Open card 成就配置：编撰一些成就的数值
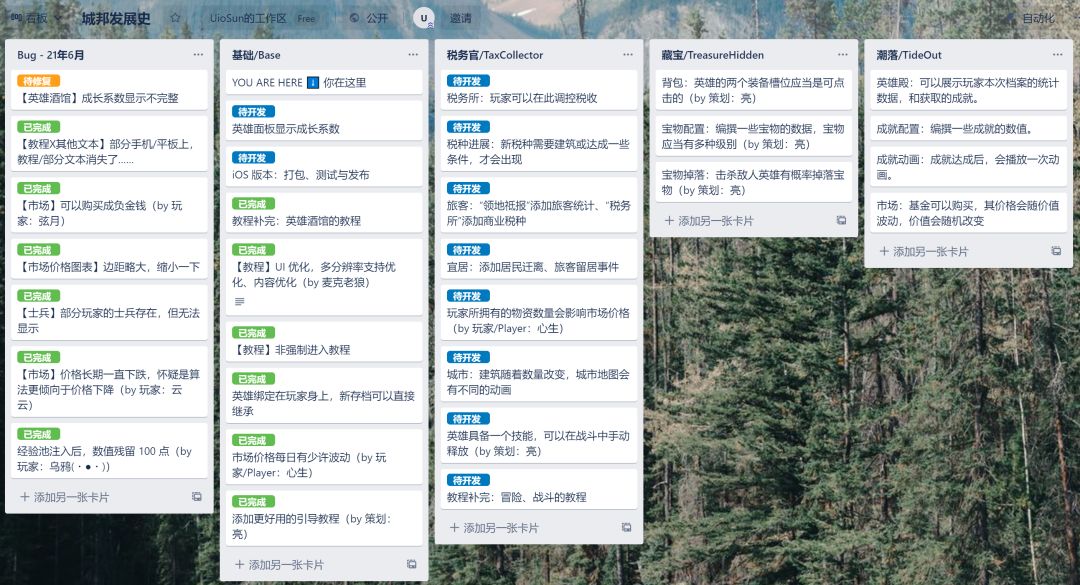1080x585 pixels. [968, 129]
